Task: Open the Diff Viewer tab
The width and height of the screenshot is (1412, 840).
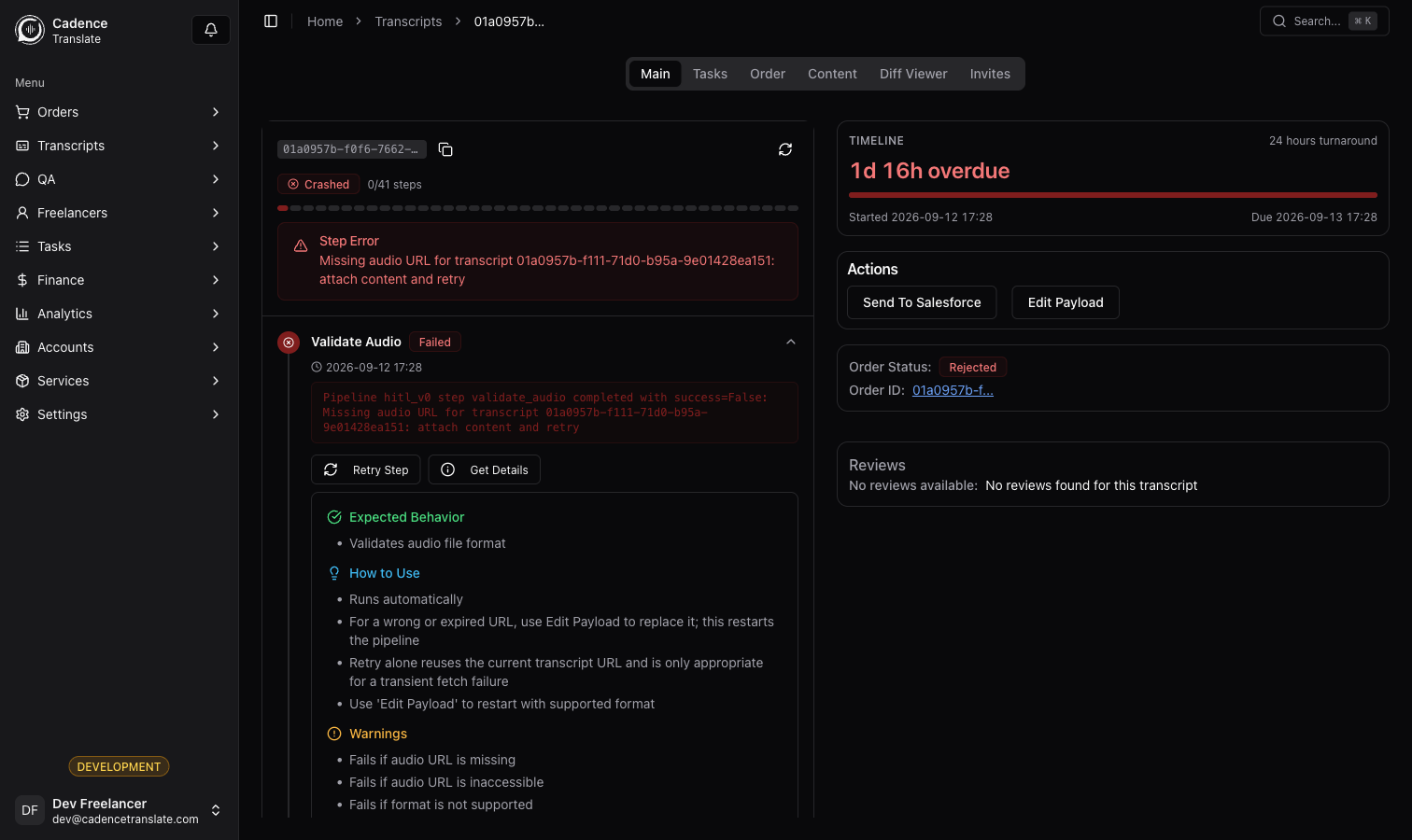Action: 913,74
